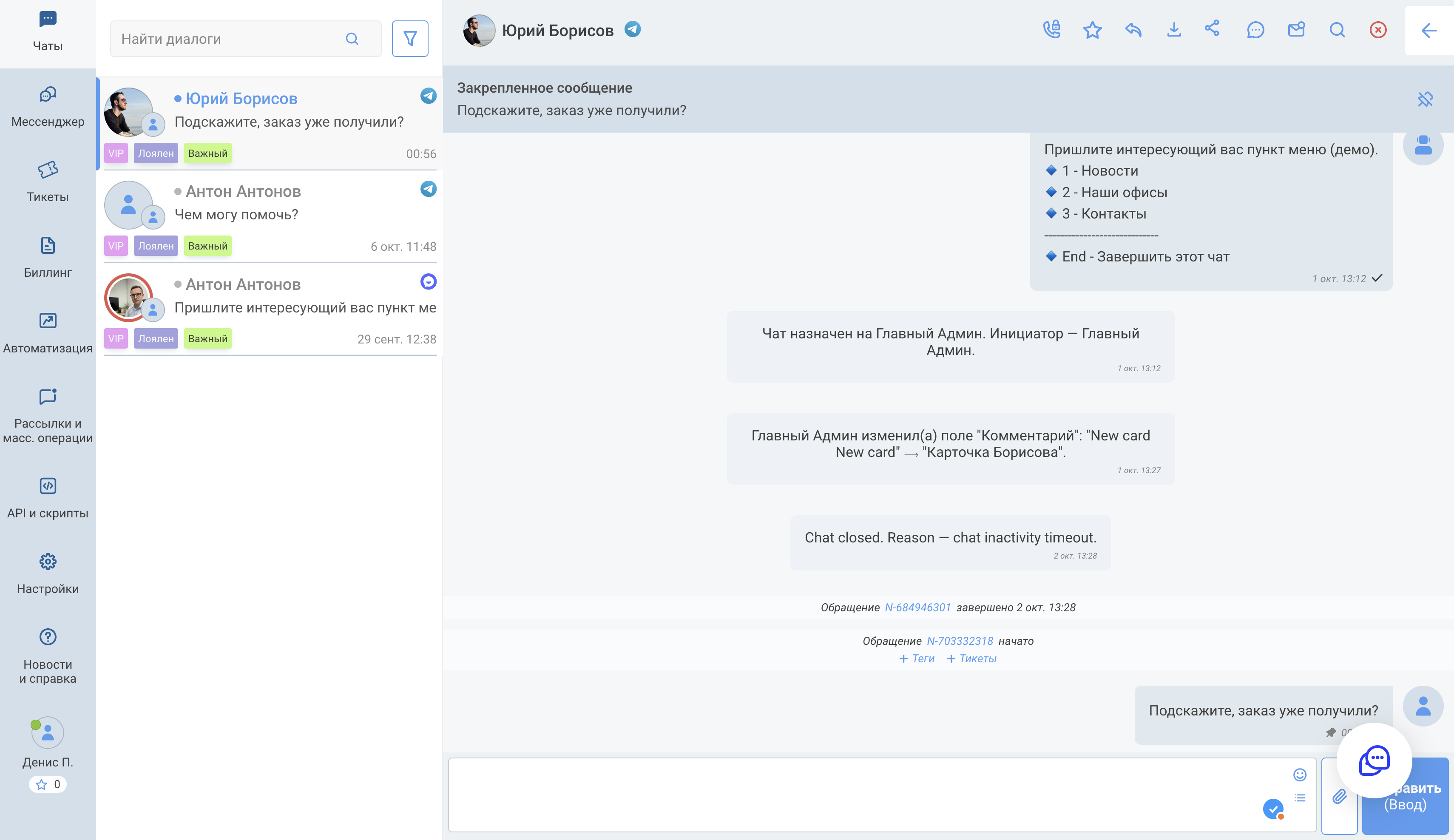Click the + Тикеты link
The width and height of the screenshot is (1454, 840).
pos(971,658)
